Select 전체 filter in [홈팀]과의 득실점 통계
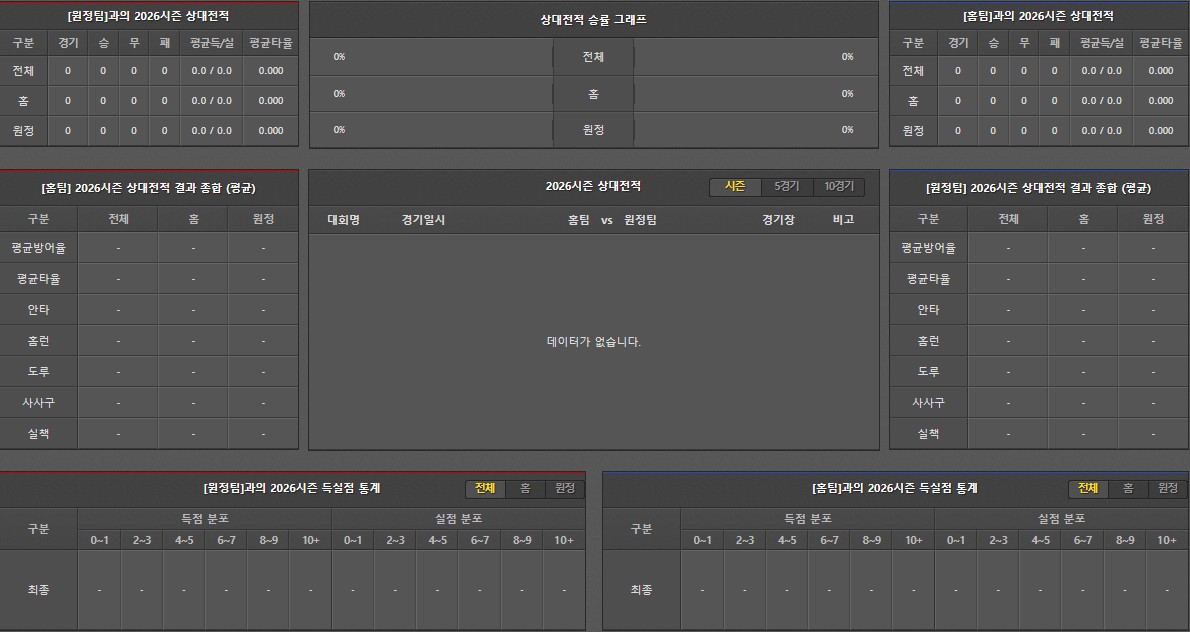The height and width of the screenshot is (632, 1190). coord(1088,489)
